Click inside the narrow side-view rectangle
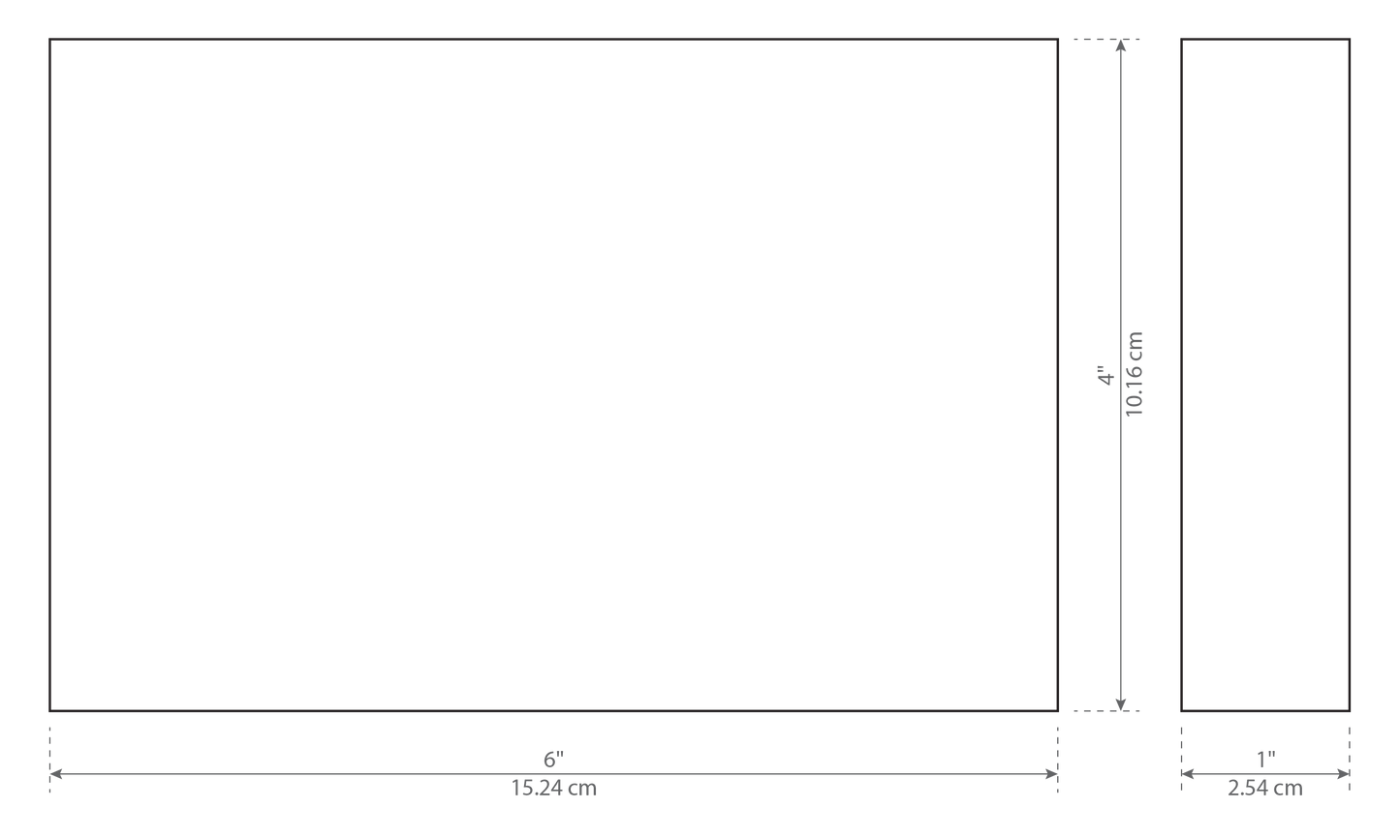The image size is (1400, 840). click(x=1265, y=375)
